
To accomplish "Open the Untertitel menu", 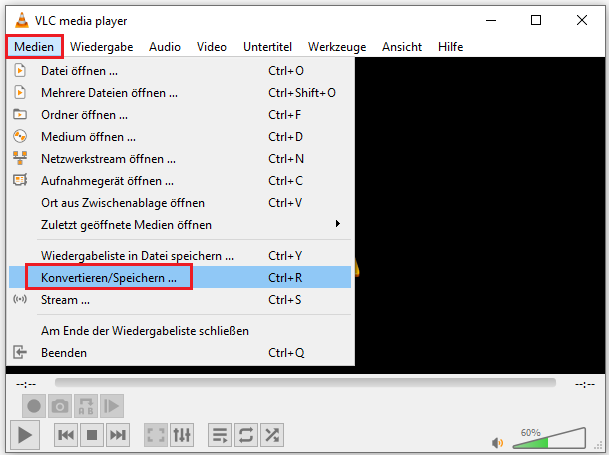I will [267, 47].
